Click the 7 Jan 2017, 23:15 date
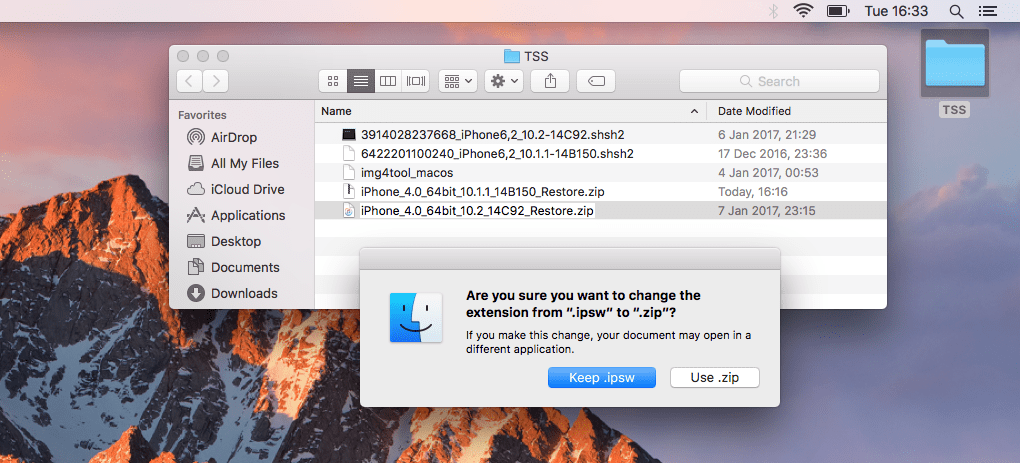This screenshot has height=463, width=1020. coord(767,210)
